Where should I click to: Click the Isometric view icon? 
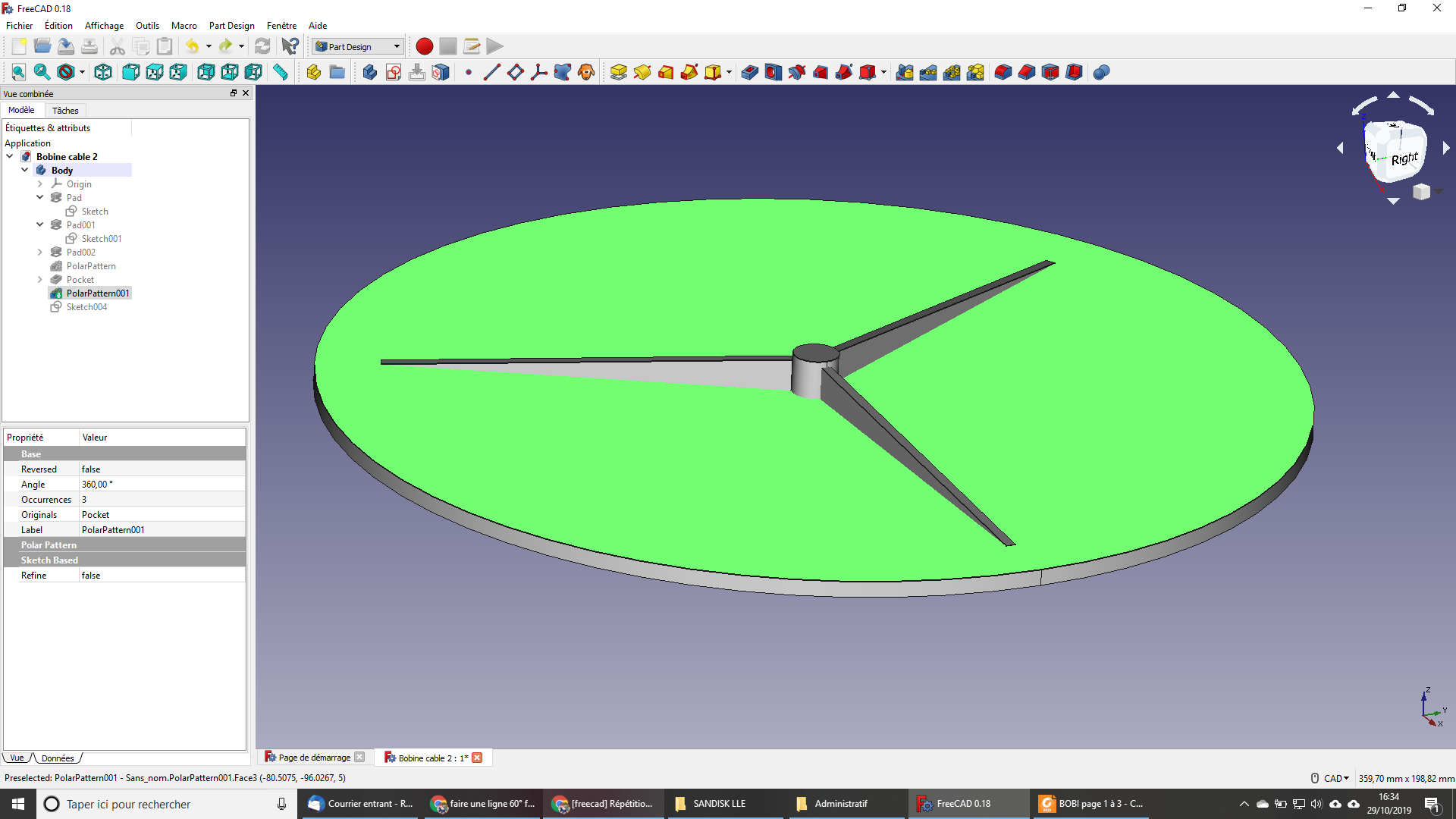pyautogui.click(x=103, y=72)
